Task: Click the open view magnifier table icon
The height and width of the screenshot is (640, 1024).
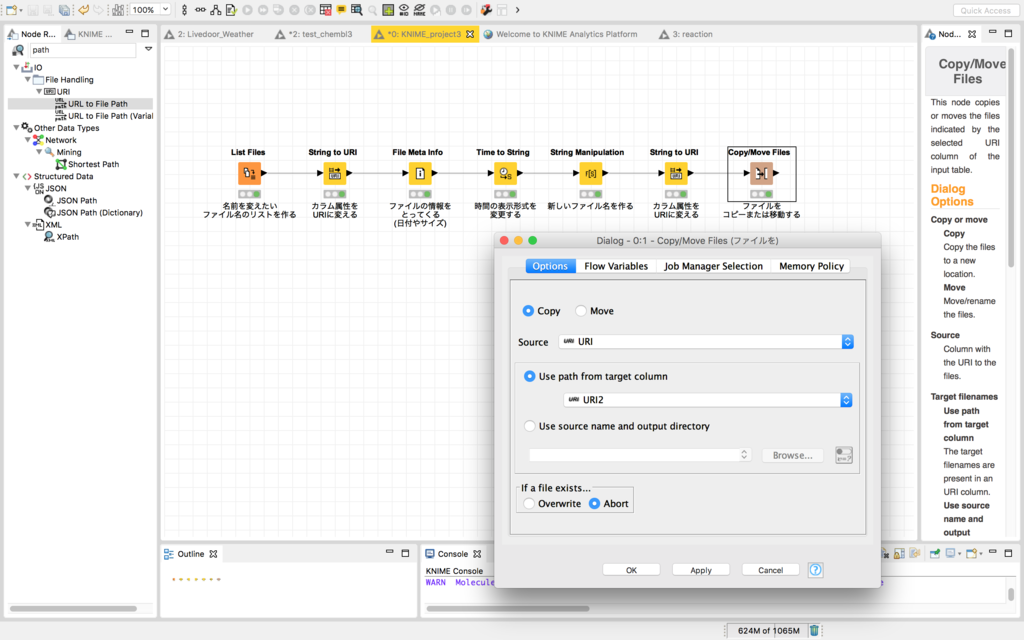Action: pos(357,10)
